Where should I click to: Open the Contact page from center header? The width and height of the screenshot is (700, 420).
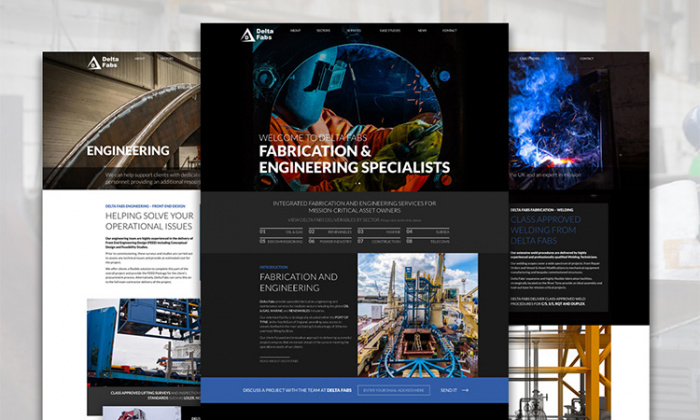(450, 31)
